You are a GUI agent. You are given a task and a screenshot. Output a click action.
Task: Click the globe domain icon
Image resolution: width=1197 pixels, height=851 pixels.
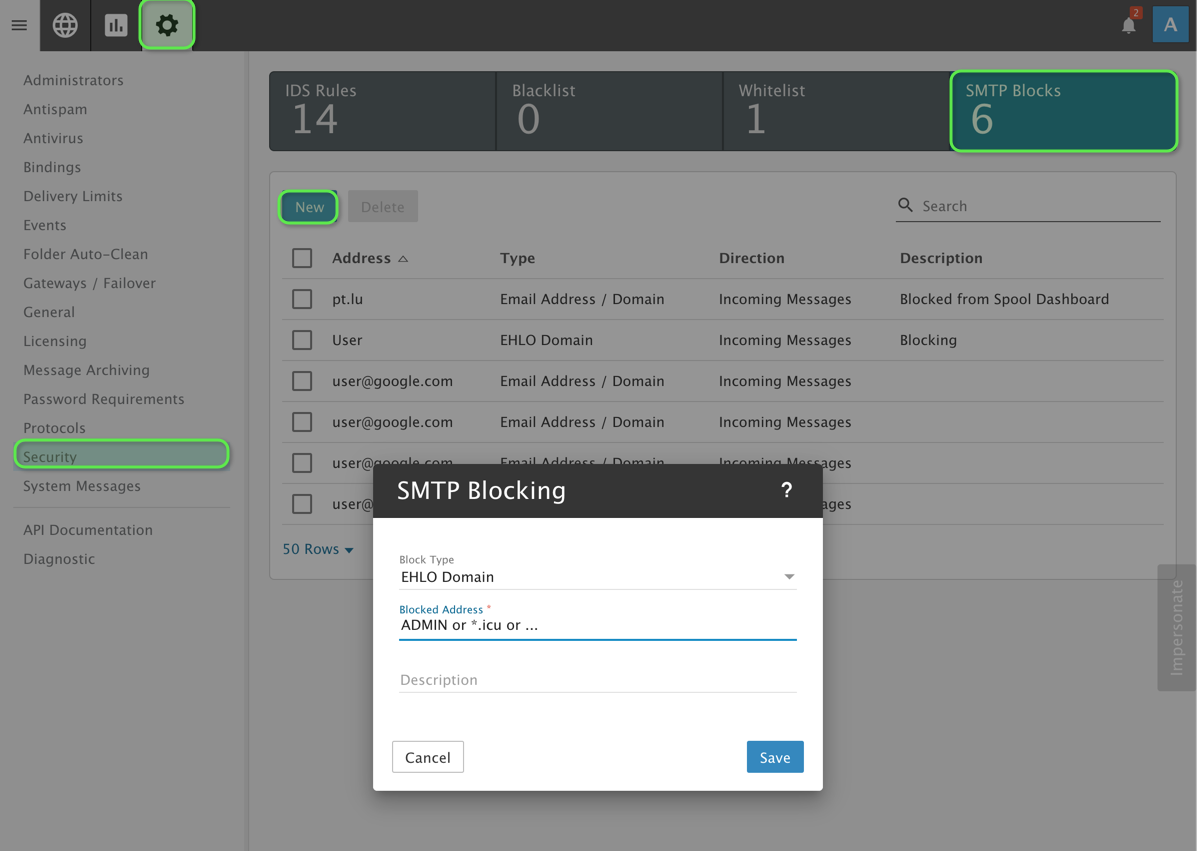click(65, 25)
